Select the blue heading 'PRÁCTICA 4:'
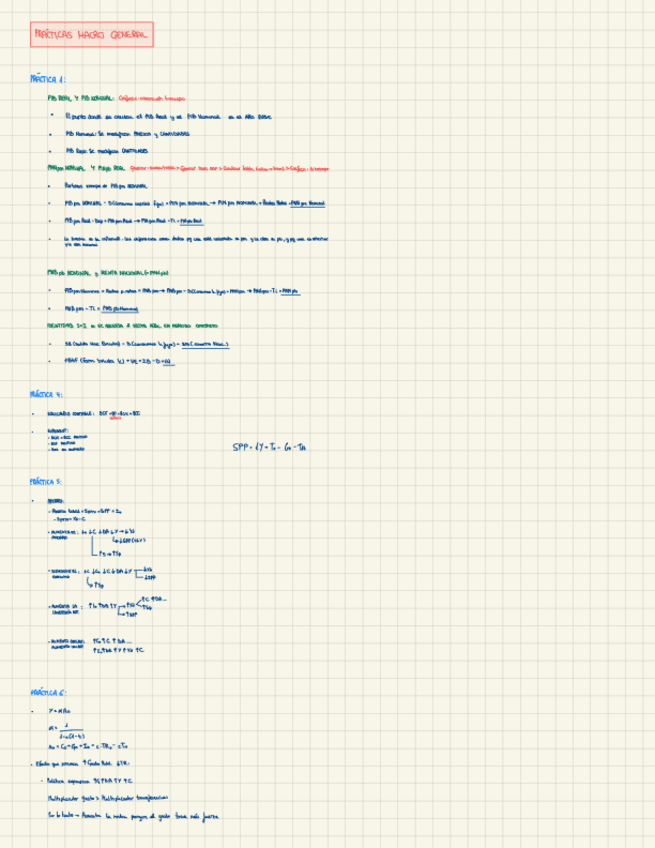655x848 pixels. tap(47, 394)
